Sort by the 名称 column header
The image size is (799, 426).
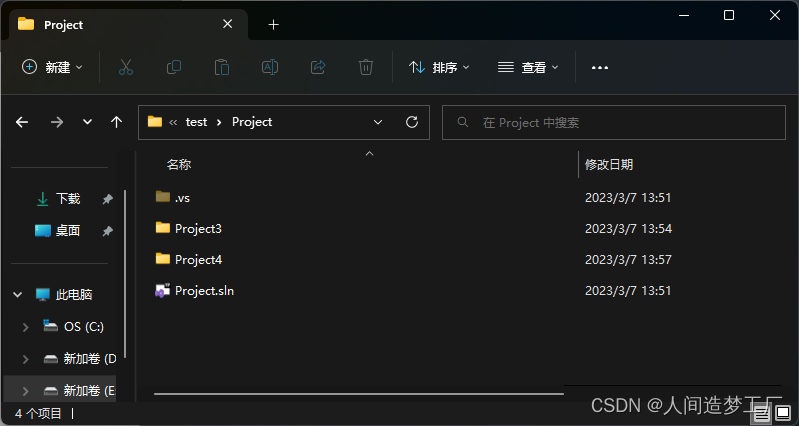click(179, 165)
